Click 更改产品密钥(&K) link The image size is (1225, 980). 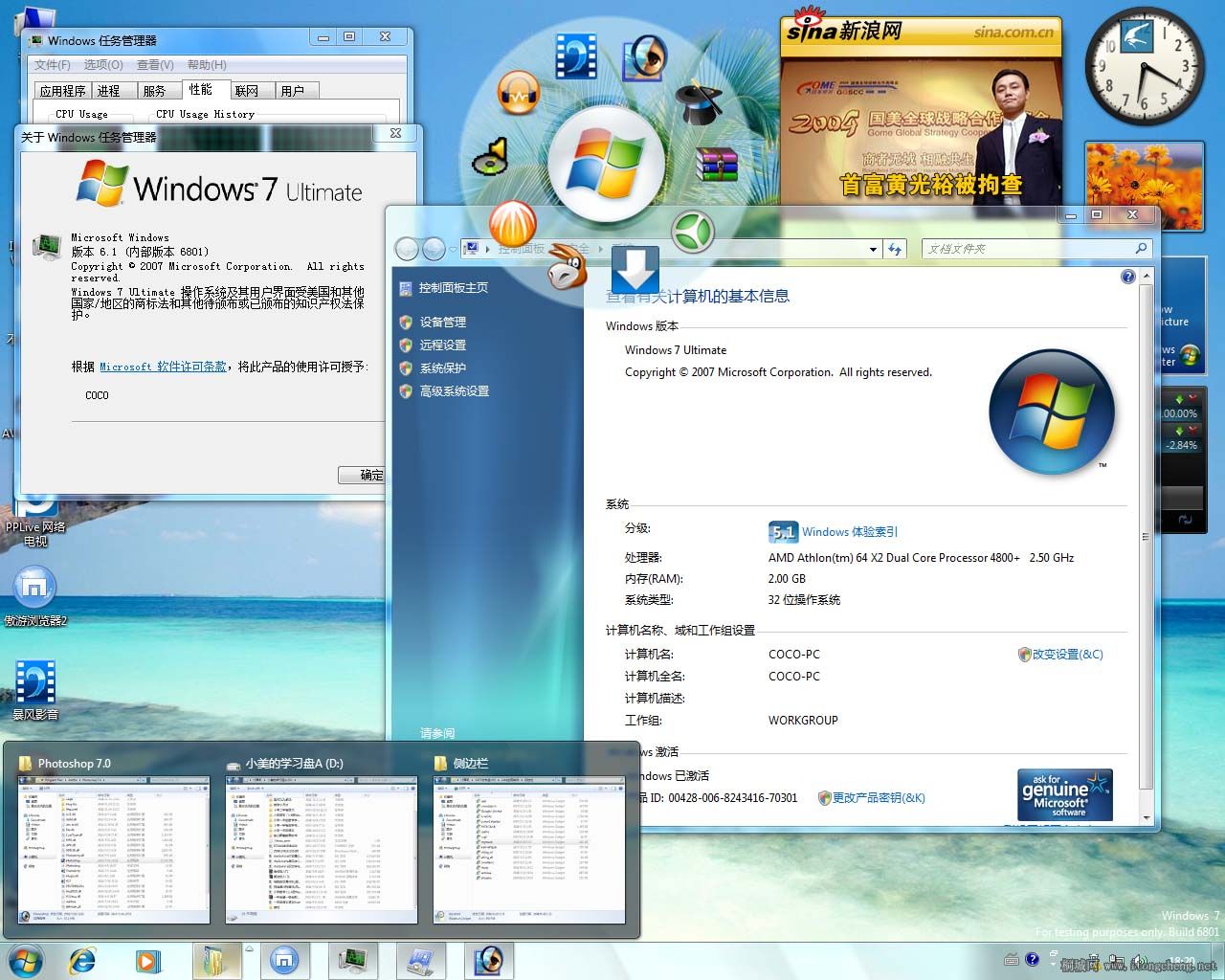[x=879, y=797]
